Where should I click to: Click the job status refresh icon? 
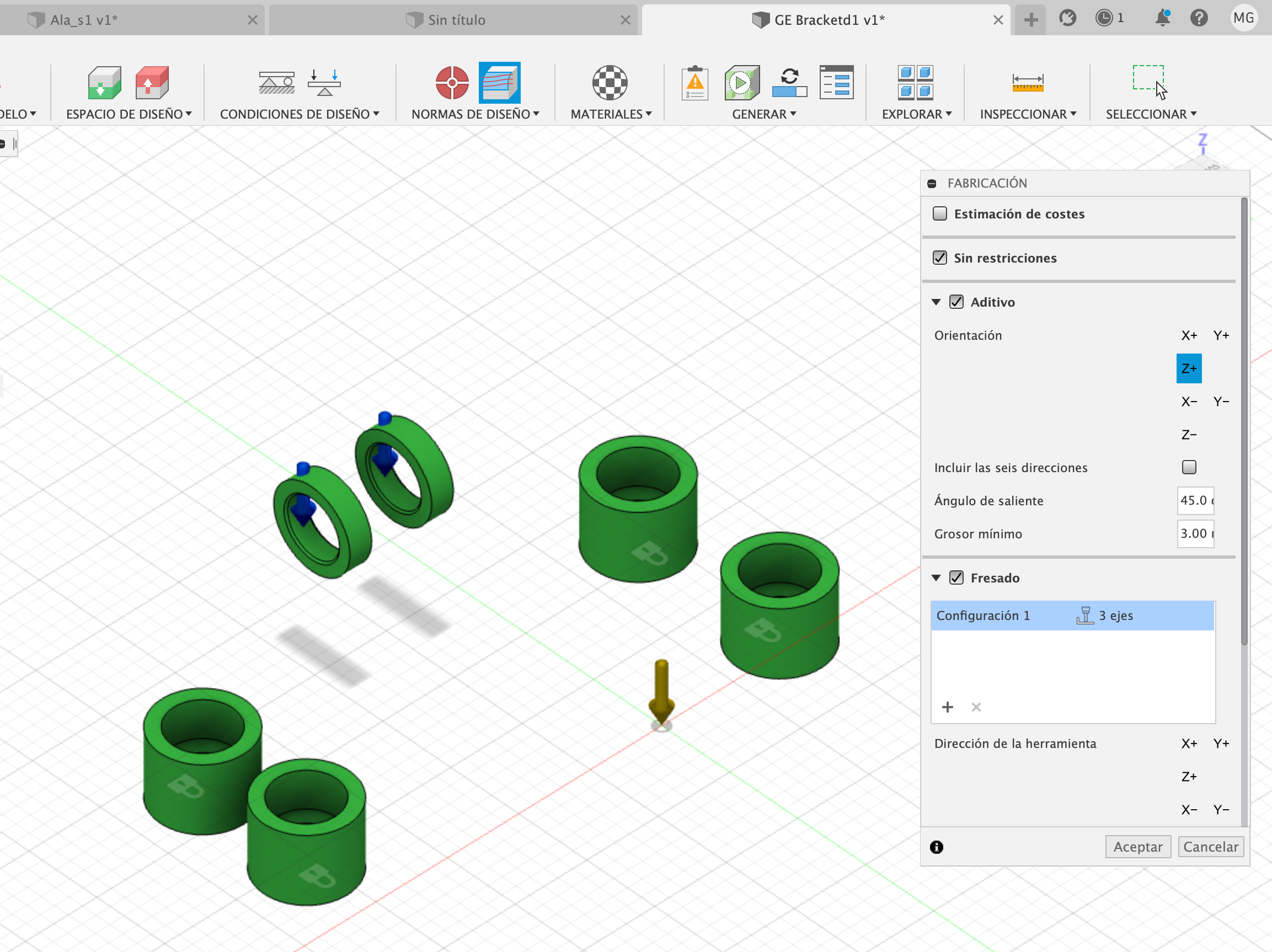(x=789, y=83)
